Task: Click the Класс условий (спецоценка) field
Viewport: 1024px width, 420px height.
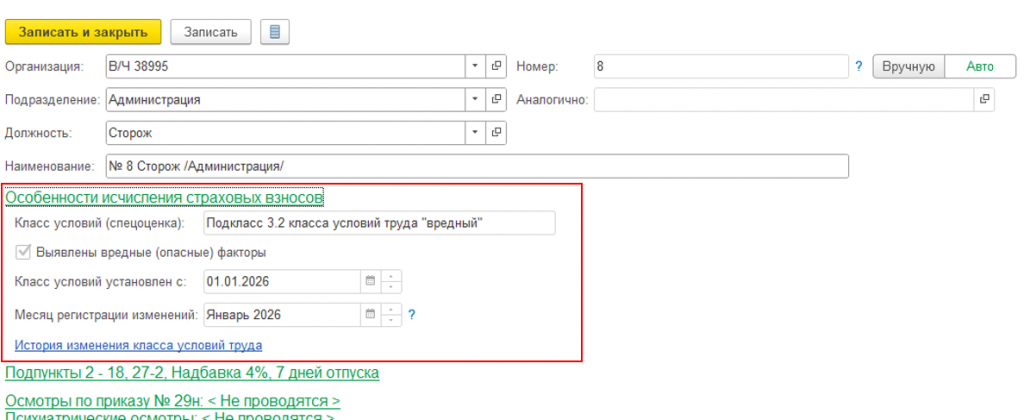Action: (x=379, y=223)
